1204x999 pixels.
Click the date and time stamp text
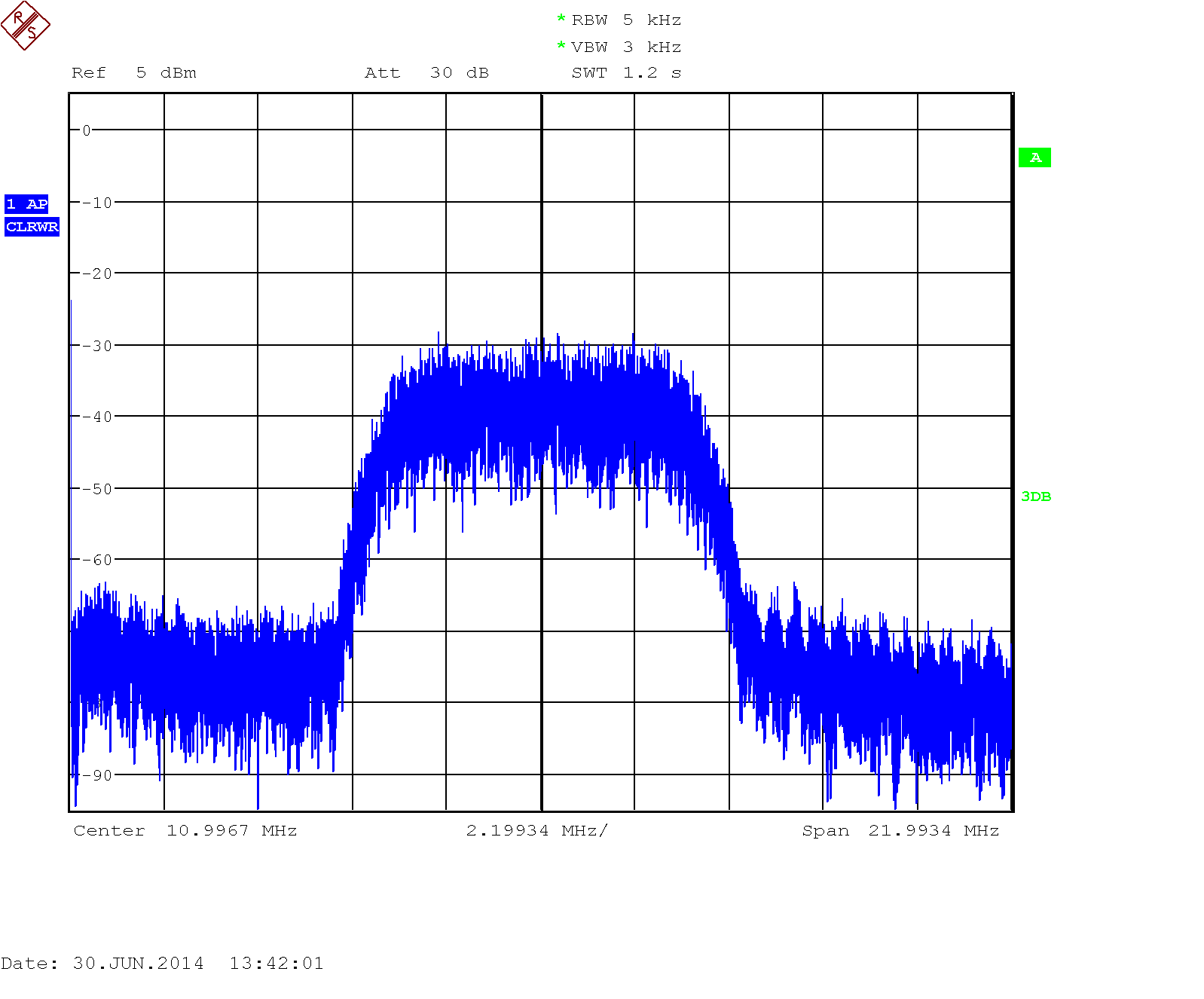pyautogui.click(x=162, y=964)
